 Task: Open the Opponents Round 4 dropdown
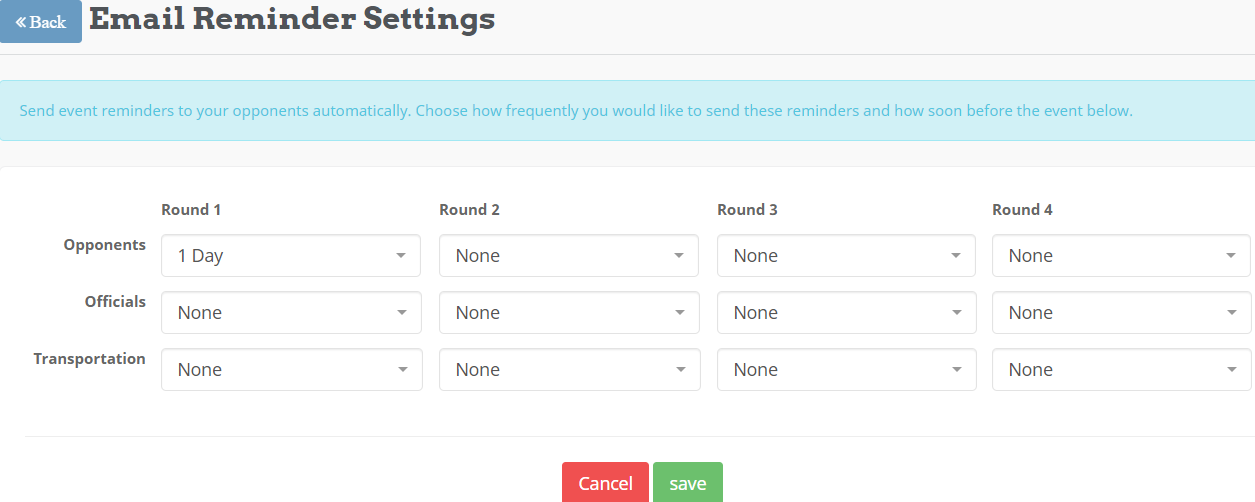click(1121, 256)
